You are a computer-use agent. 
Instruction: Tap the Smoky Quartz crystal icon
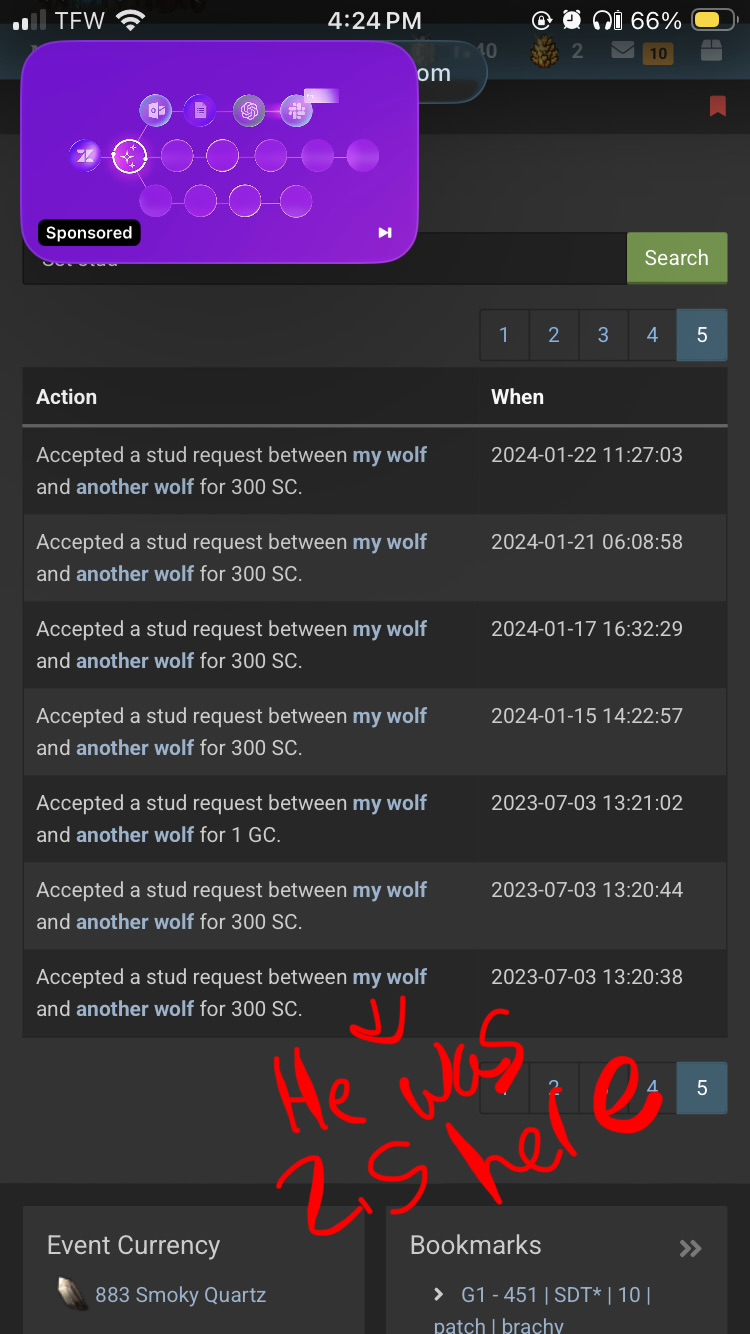click(70, 1294)
